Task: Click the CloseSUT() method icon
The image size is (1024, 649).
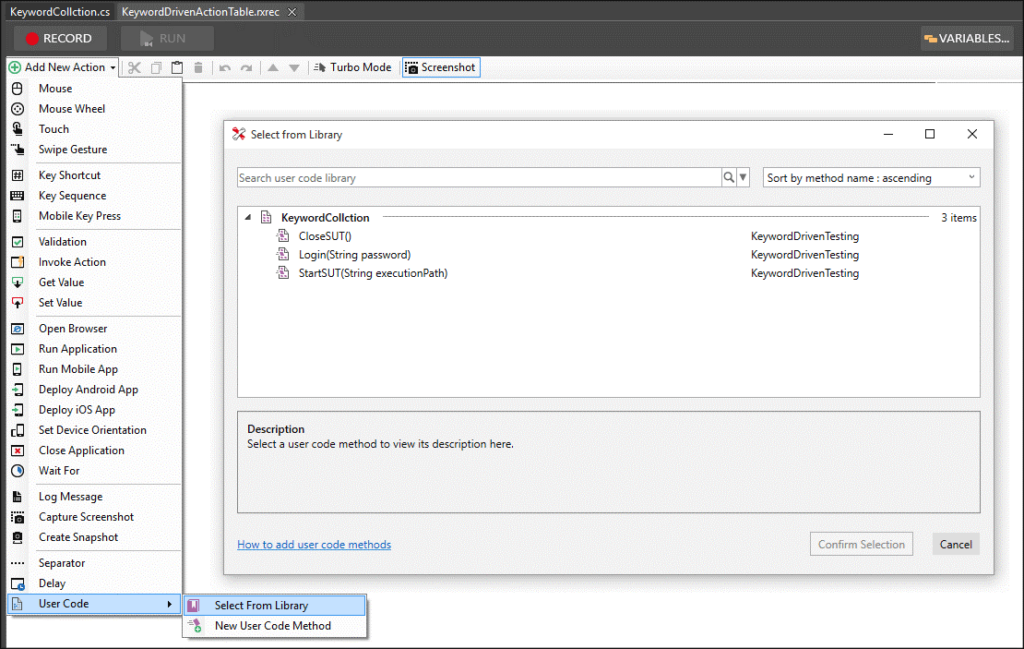Action: (x=283, y=236)
